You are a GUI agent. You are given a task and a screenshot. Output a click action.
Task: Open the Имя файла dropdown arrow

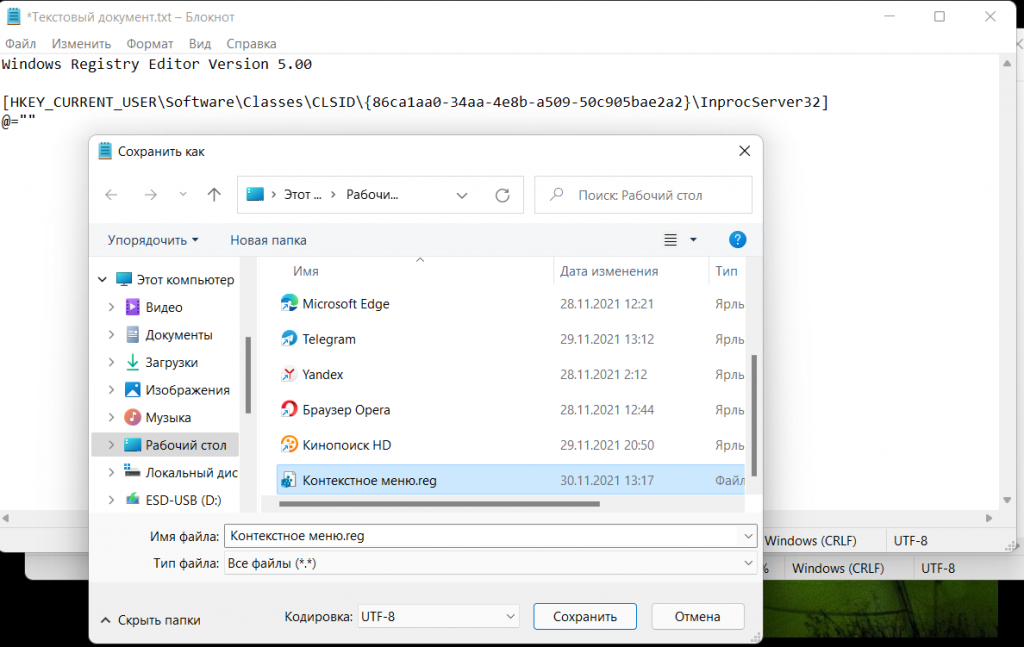[748, 536]
